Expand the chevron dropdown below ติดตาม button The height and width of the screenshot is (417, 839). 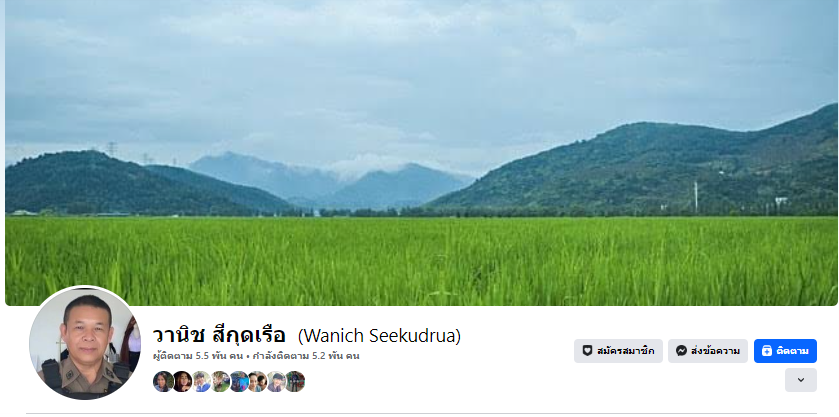pyautogui.click(x=800, y=380)
